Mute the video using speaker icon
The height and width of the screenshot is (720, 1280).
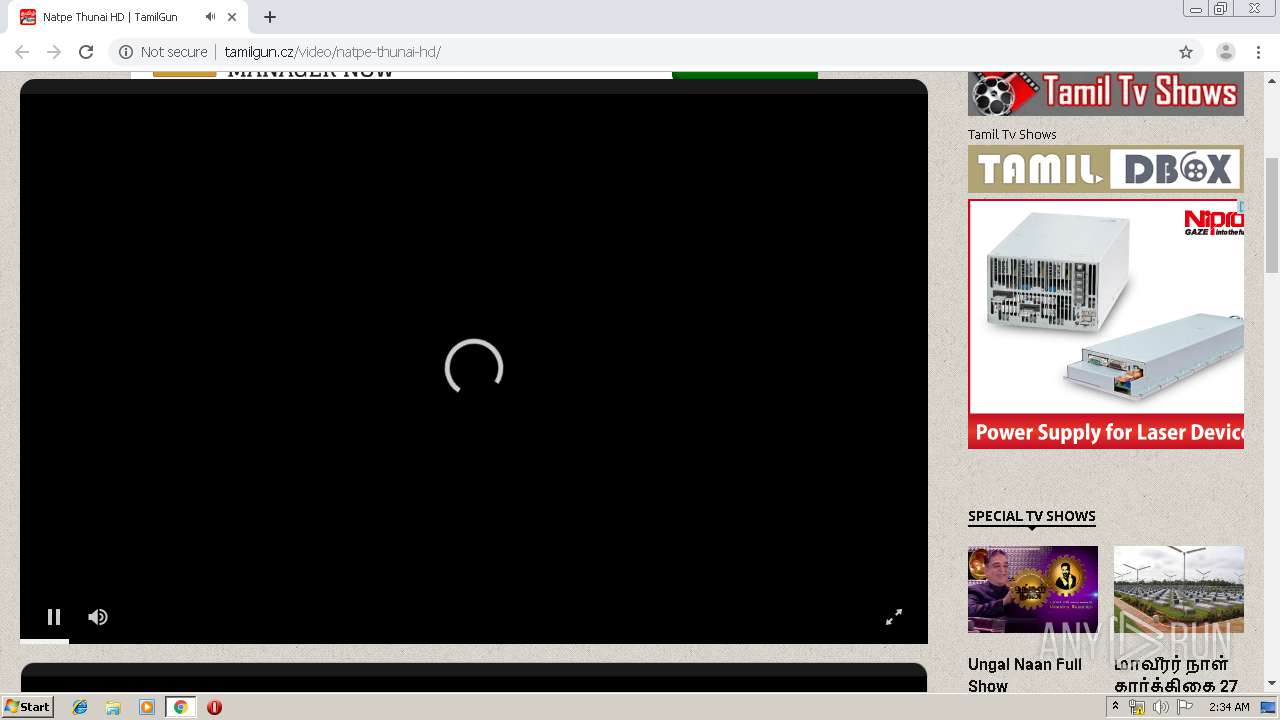pyautogui.click(x=98, y=617)
